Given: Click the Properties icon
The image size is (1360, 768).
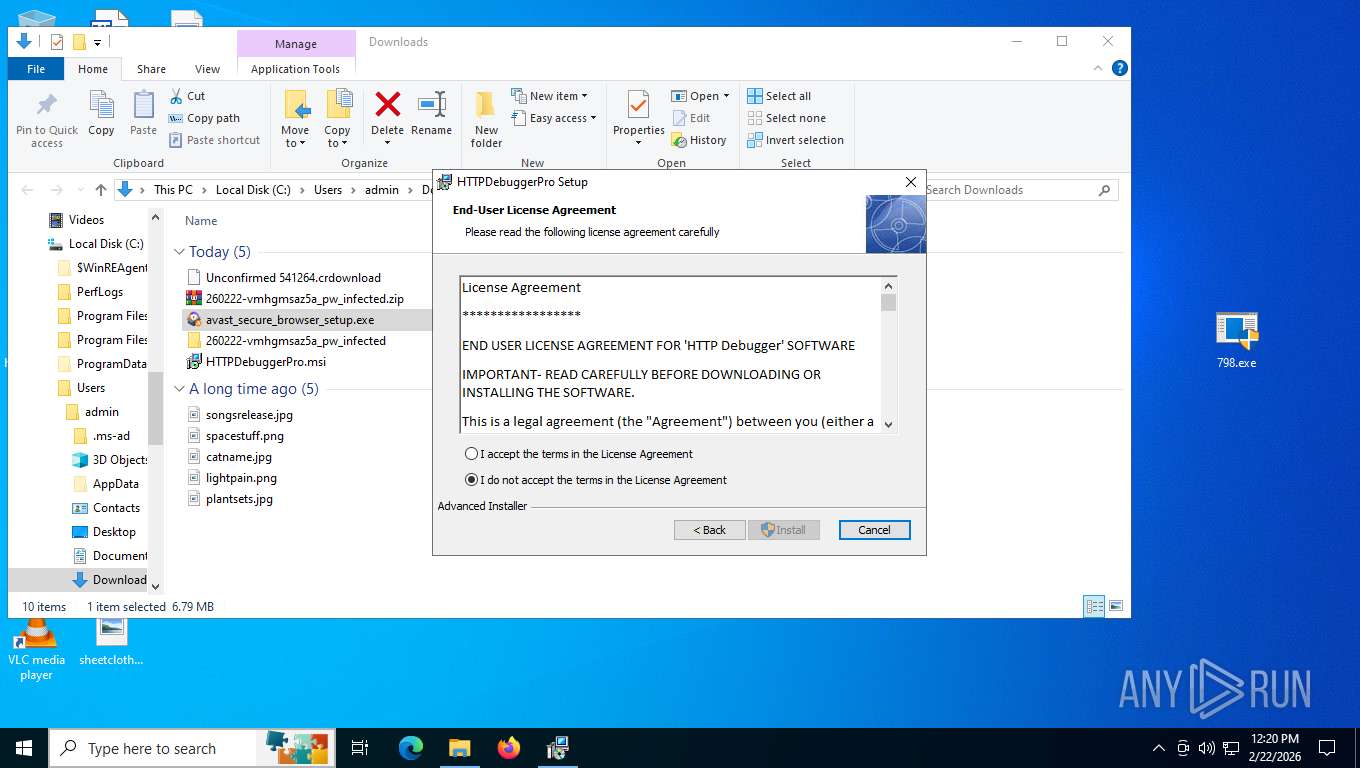Looking at the screenshot, I should tap(638, 104).
